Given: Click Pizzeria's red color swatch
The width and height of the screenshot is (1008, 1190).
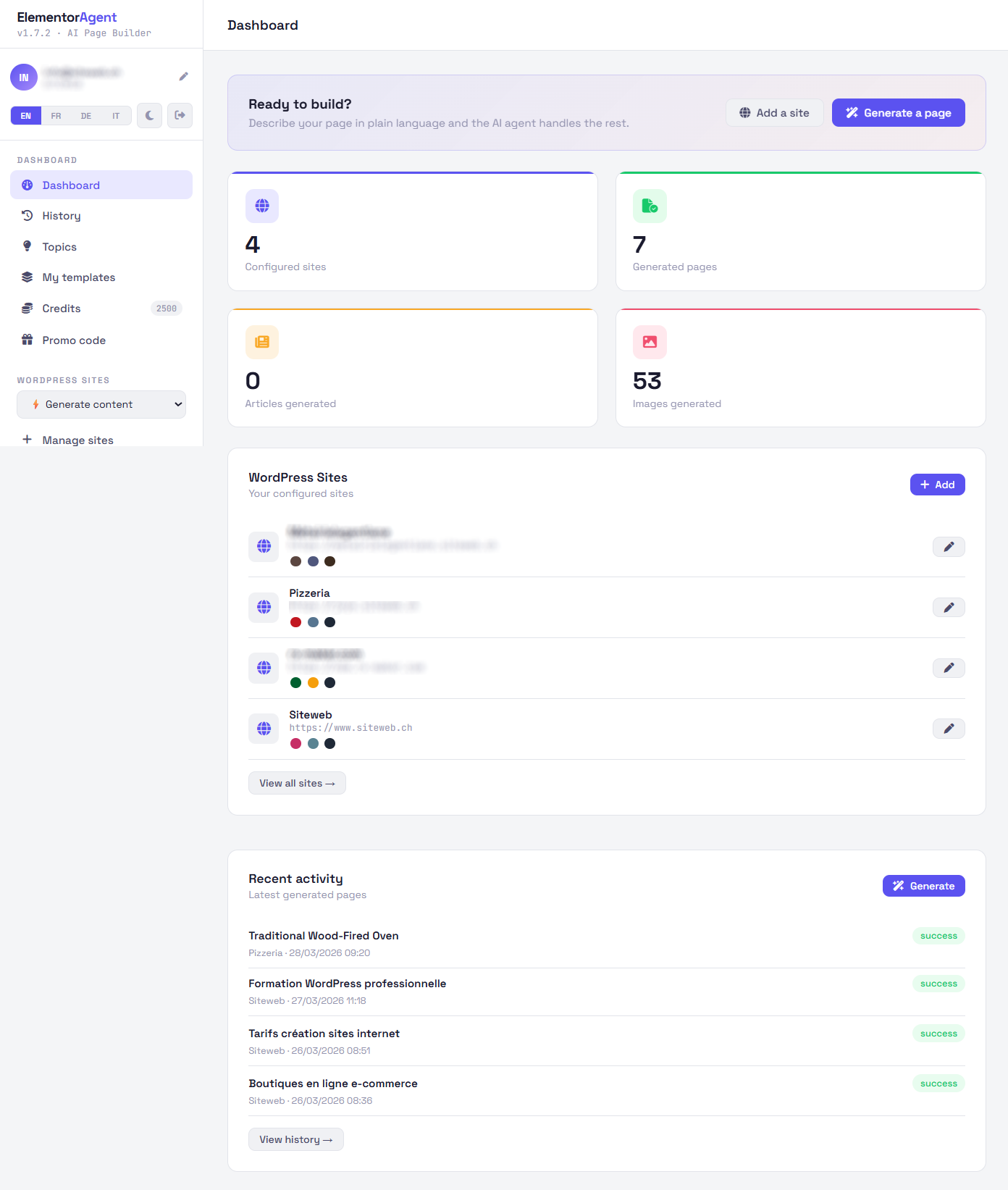Looking at the screenshot, I should click(x=295, y=622).
